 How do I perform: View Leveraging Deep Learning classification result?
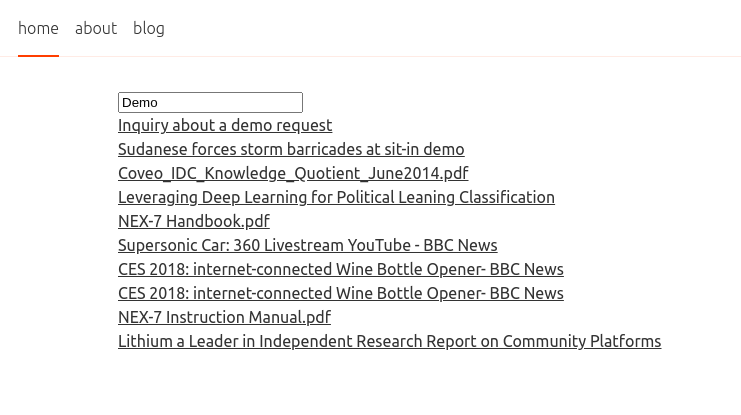[x=336, y=197]
